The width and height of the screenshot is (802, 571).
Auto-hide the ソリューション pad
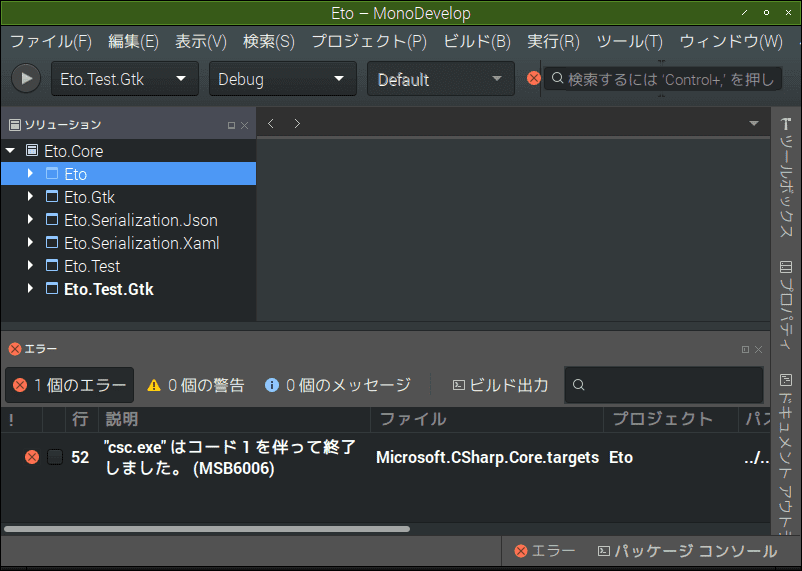coord(231,125)
